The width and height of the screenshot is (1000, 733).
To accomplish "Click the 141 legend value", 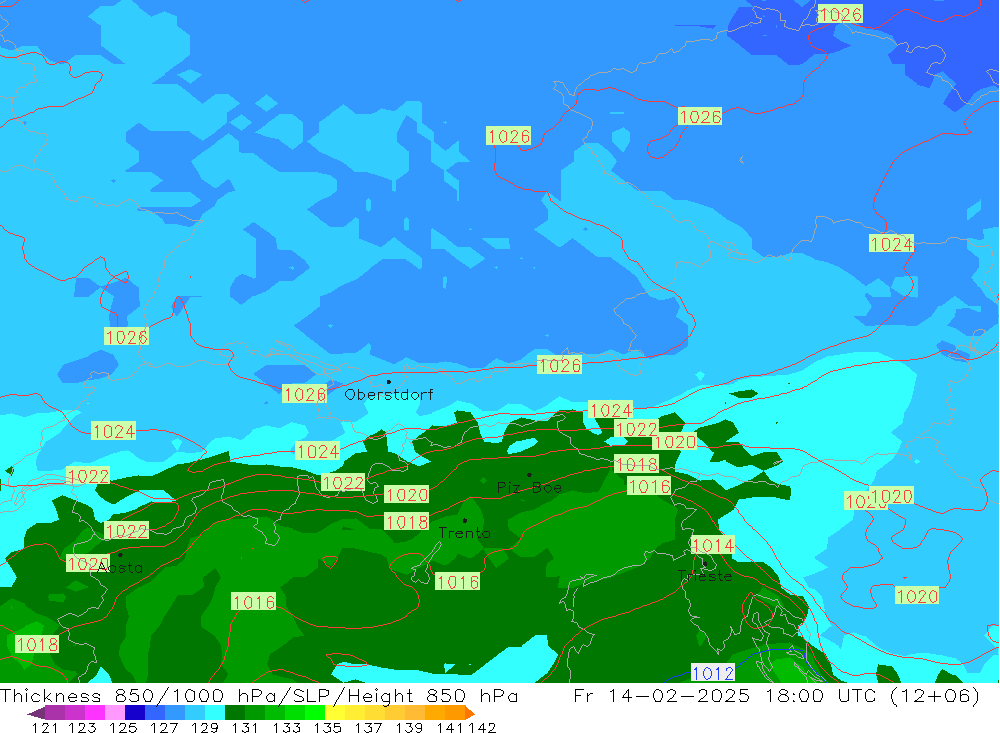I will point(450,727).
